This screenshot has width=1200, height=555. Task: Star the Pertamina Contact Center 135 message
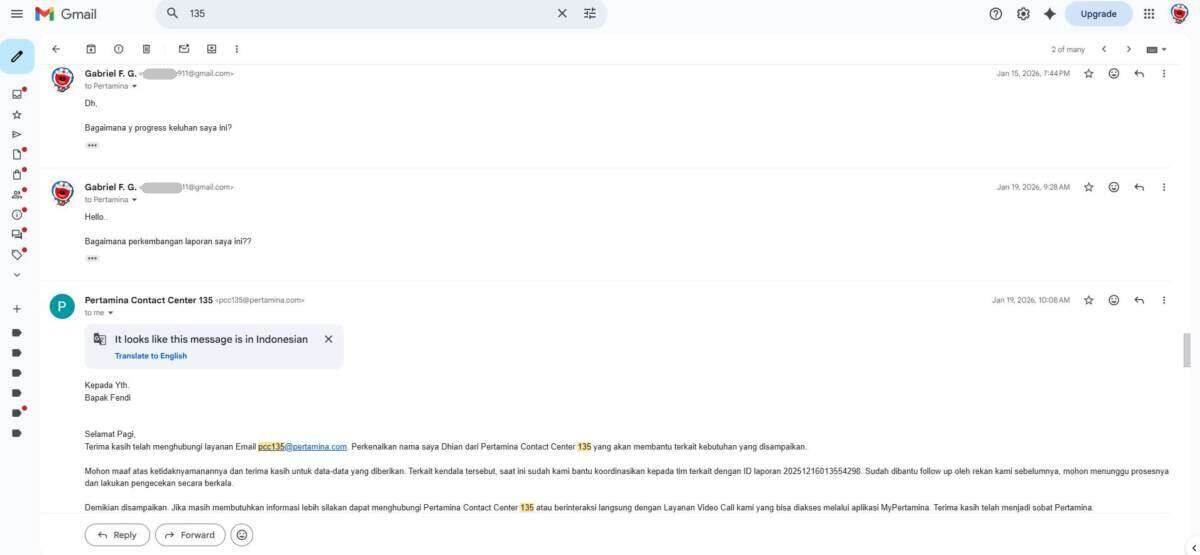click(1088, 300)
